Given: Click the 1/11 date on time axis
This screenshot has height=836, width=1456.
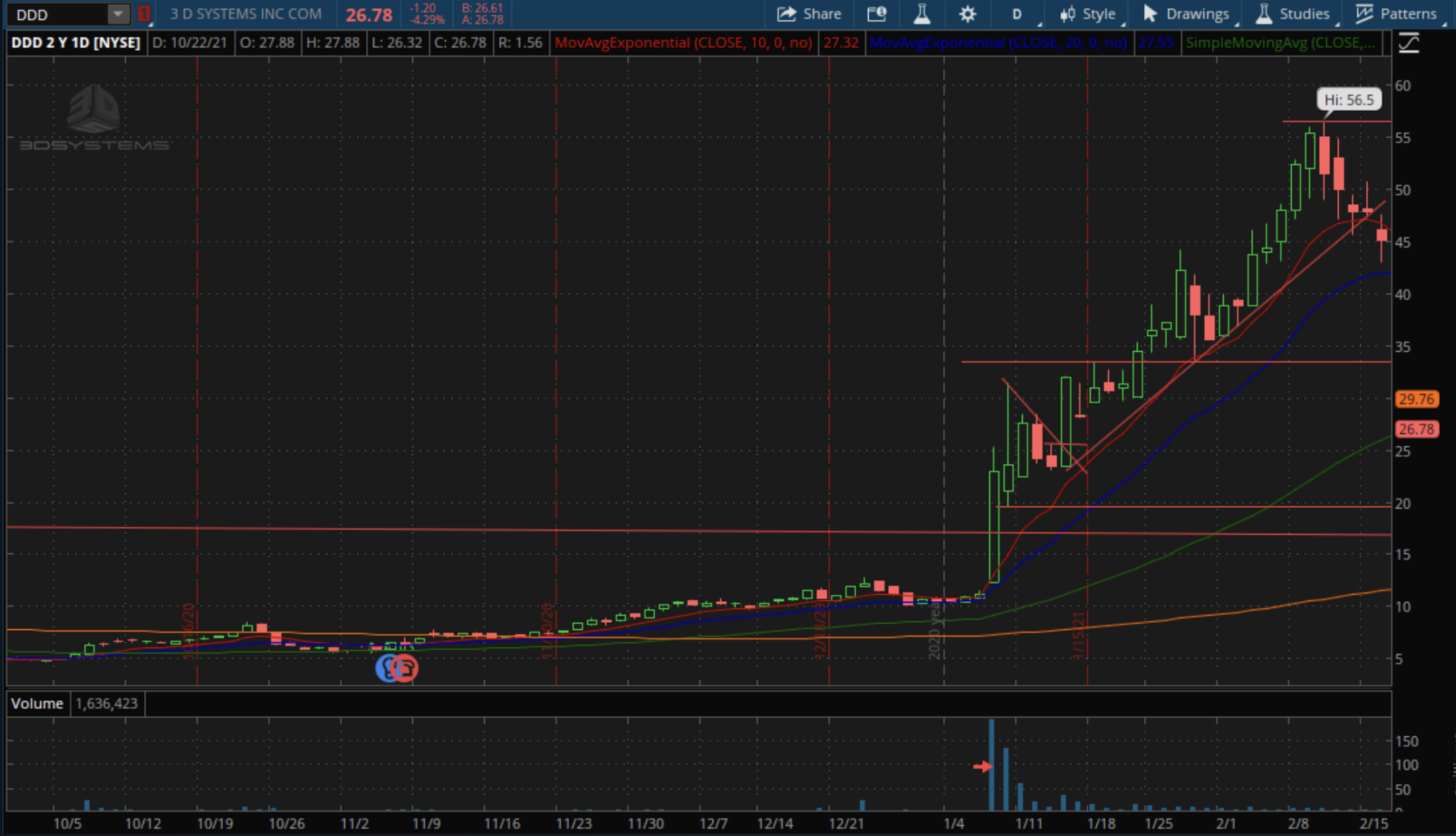Looking at the screenshot, I should (x=1029, y=823).
